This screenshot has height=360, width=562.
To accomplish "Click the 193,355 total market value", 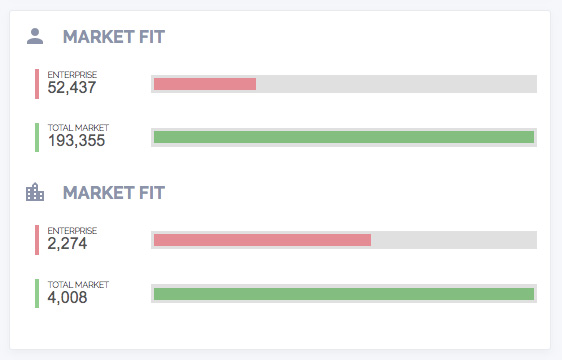I will point(76,141).
